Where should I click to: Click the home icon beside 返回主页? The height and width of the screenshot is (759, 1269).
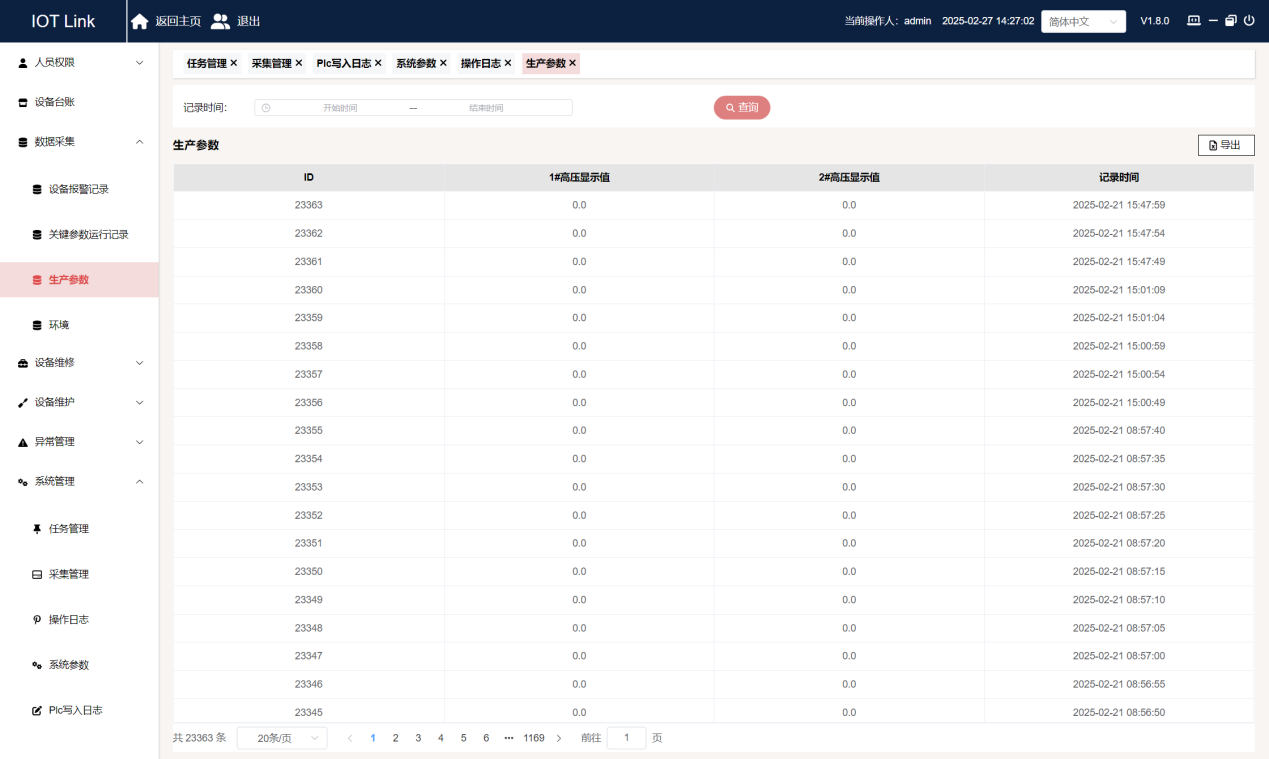click(140, 21)
